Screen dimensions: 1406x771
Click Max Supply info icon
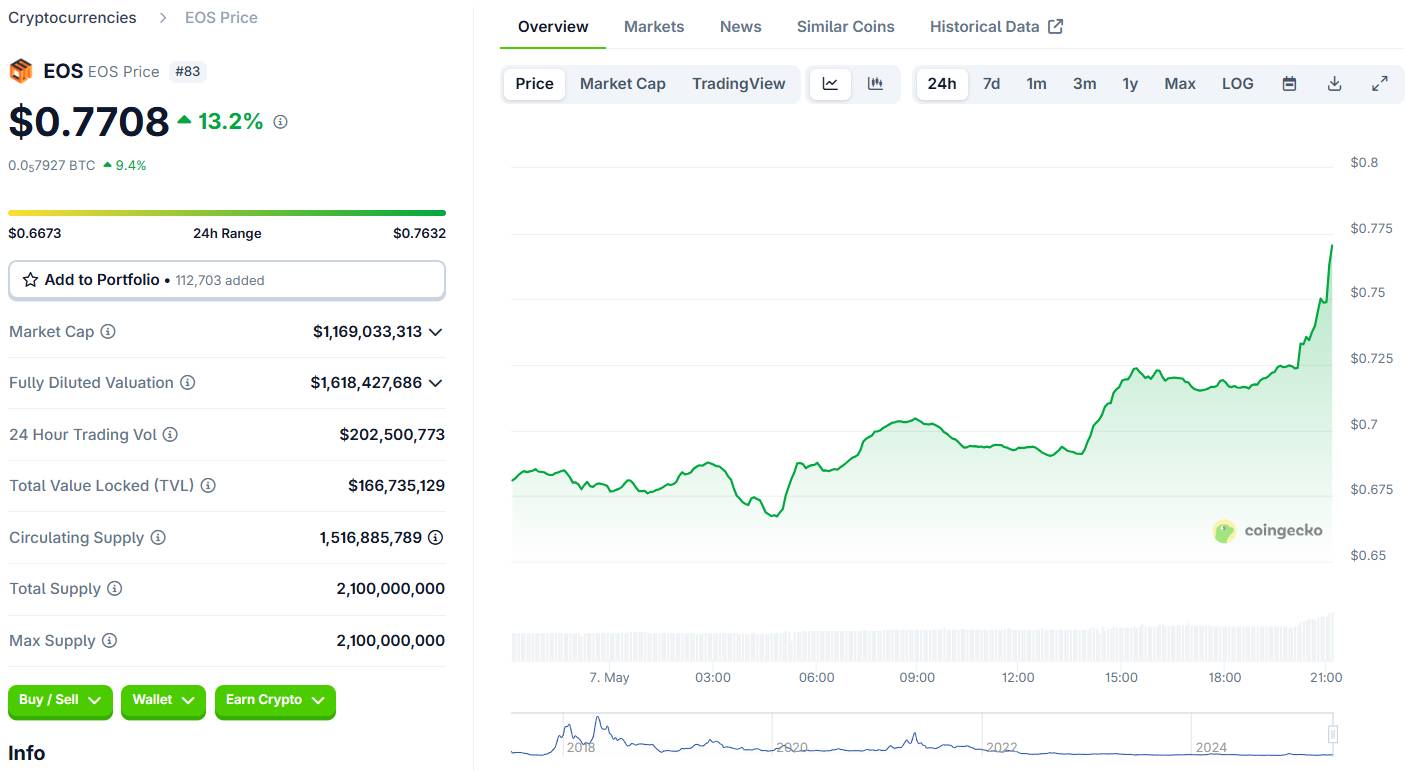pyautogui.click(x=110, y=641)
